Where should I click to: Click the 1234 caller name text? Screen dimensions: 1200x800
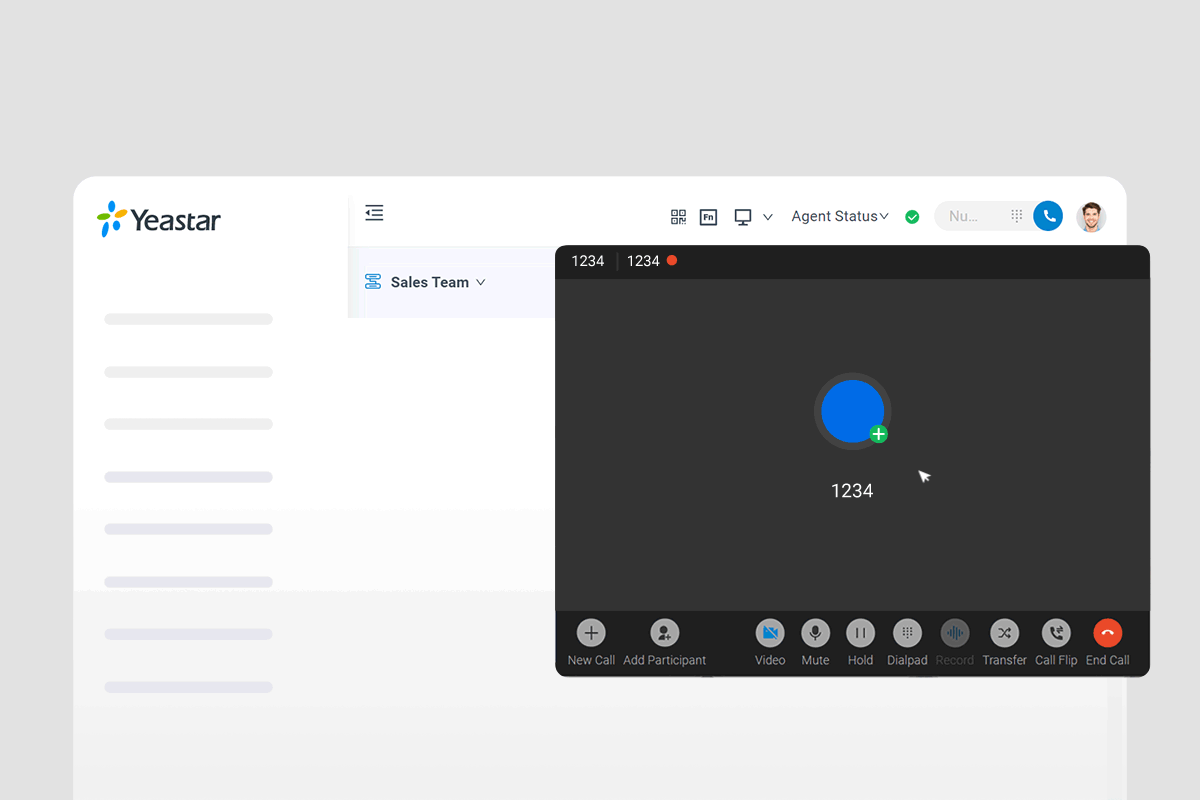coord(852,491)
